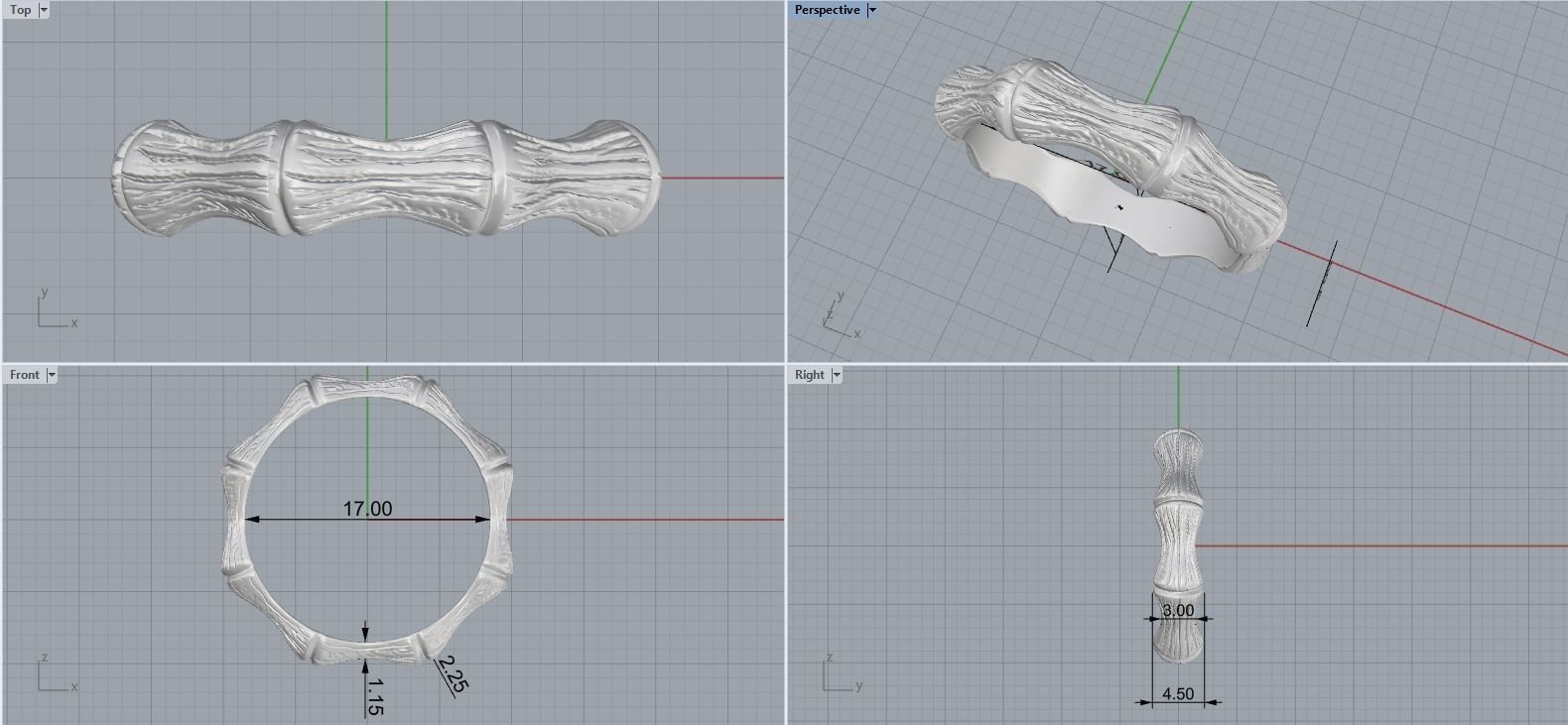Viewport: 1568px width, 725px height.
Task: Select the 1.15 thickness dimension text
Action: (374, 696)
